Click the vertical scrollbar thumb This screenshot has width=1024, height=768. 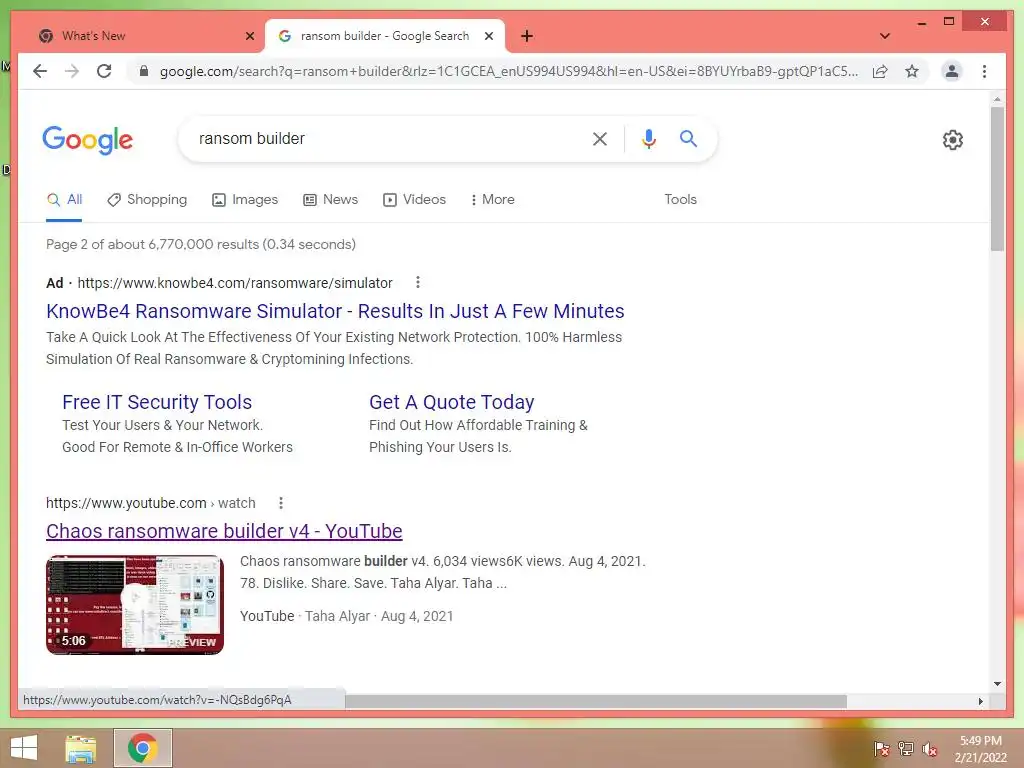click(x=997, y=178)
